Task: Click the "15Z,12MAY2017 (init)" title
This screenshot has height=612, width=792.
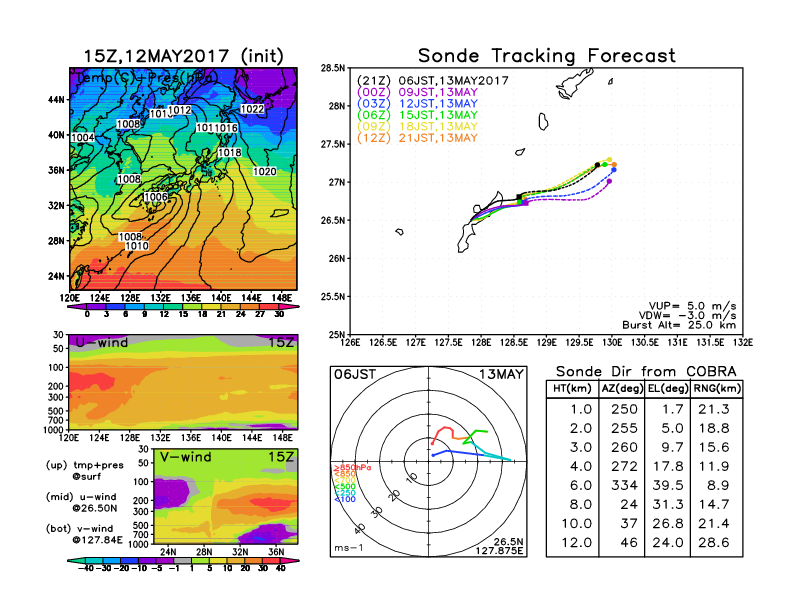Action: pyautogui.click(x=183, y=56)
